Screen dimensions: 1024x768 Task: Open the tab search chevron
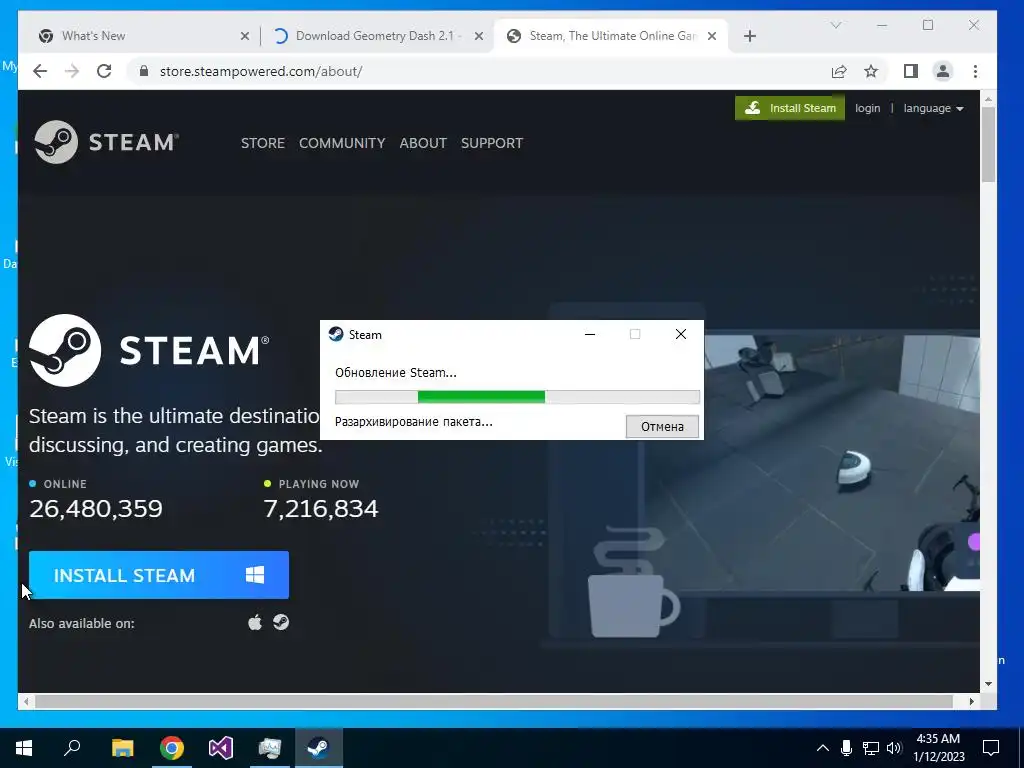point(836,25)
